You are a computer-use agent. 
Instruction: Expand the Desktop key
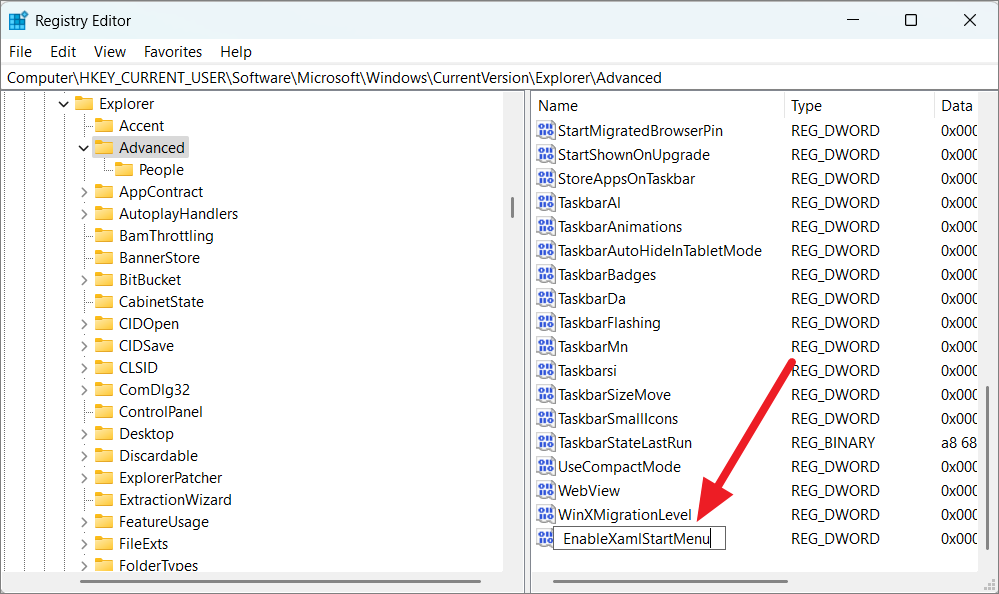click(x=83, y=434)
